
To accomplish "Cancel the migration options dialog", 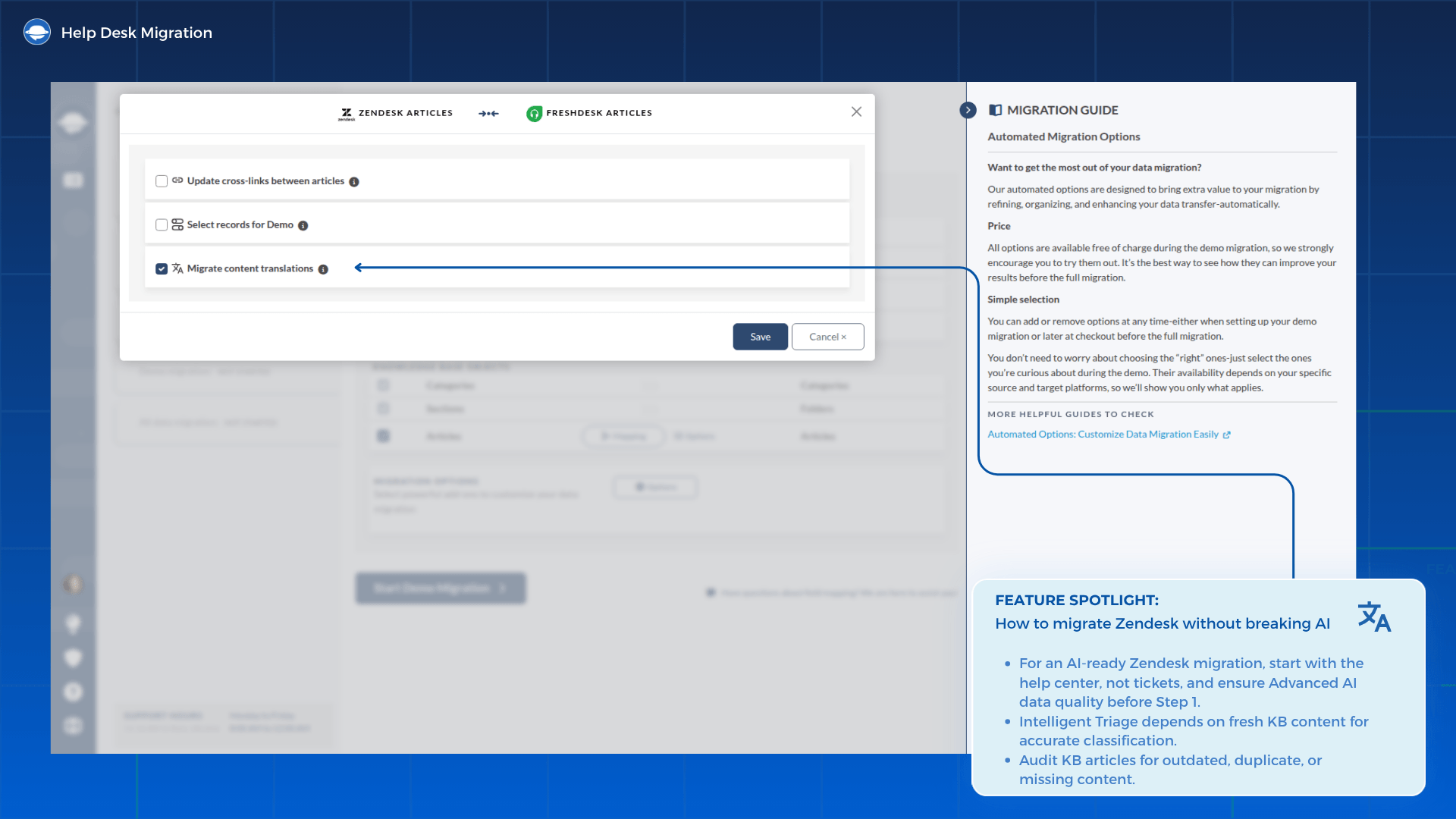I will click(828, 337).
